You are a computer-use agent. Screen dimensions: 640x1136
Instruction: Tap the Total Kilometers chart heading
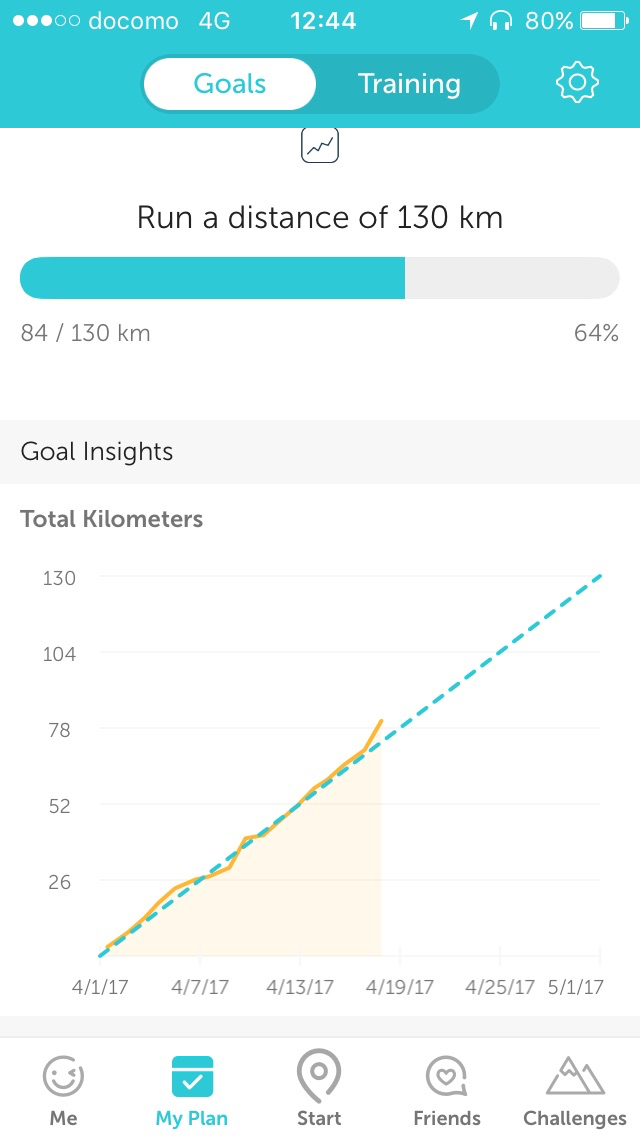pyautogui.click(x=112, y=519)
